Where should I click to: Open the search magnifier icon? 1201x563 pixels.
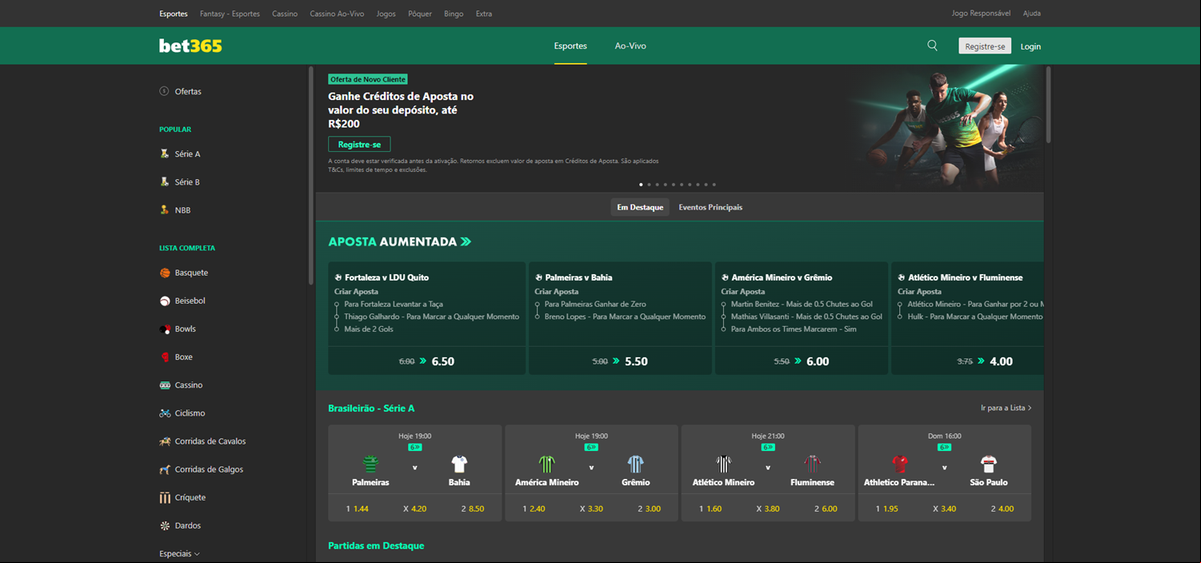click(x=932, y=46)
